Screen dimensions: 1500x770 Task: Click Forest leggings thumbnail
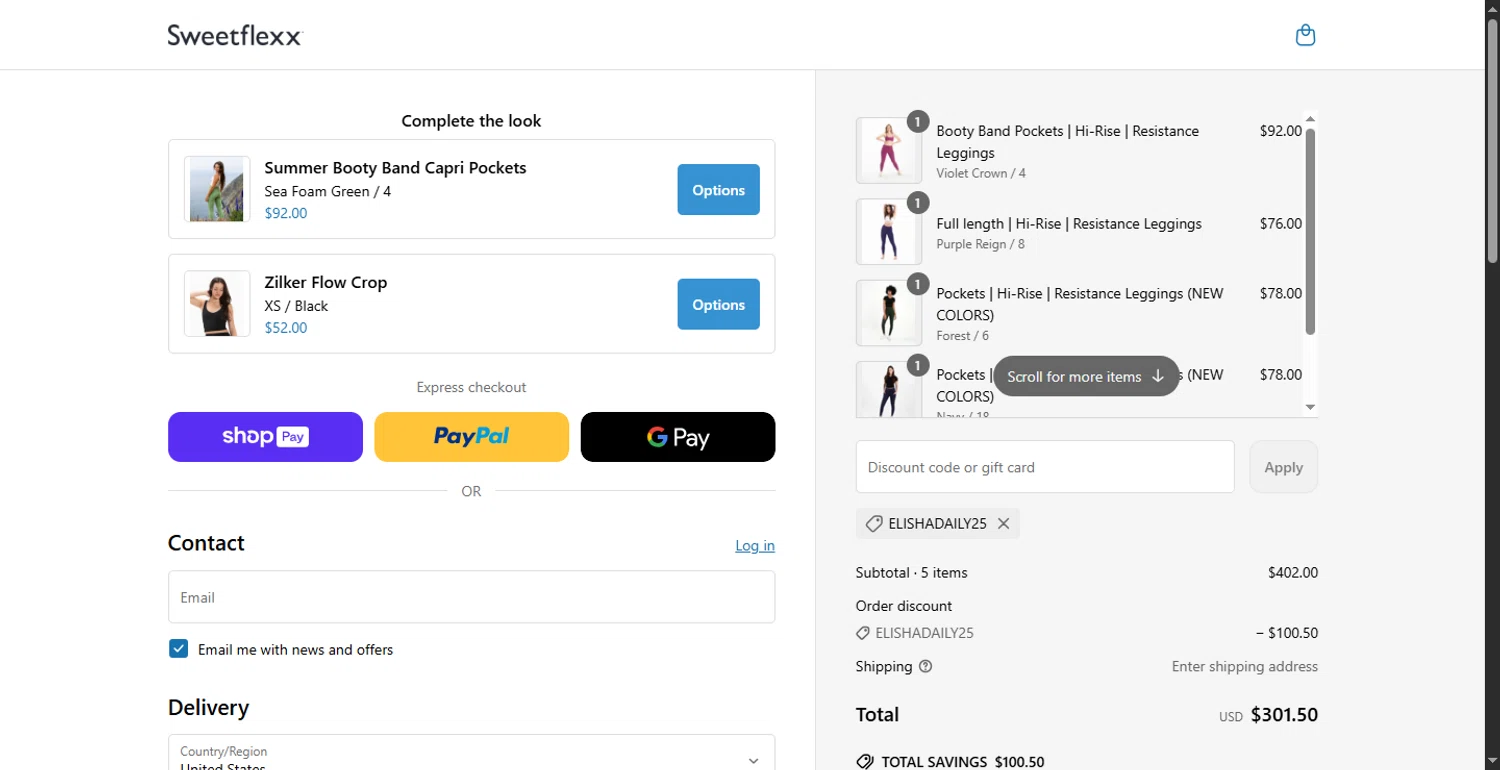[888, 313]
